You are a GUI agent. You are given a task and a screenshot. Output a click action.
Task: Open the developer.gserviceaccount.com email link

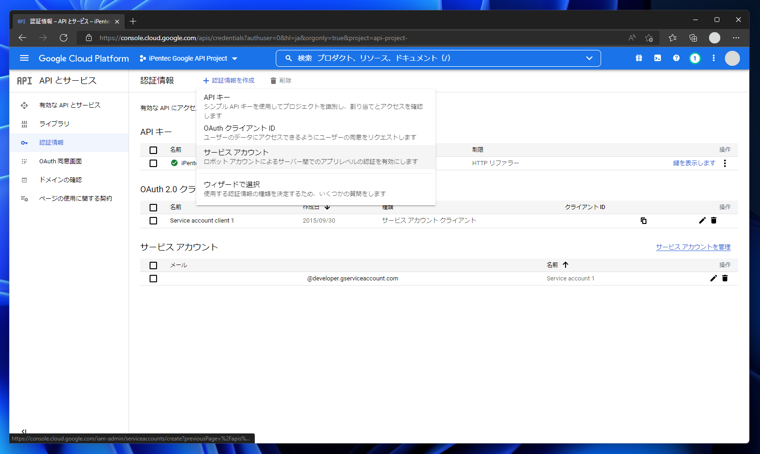point(352,279)
